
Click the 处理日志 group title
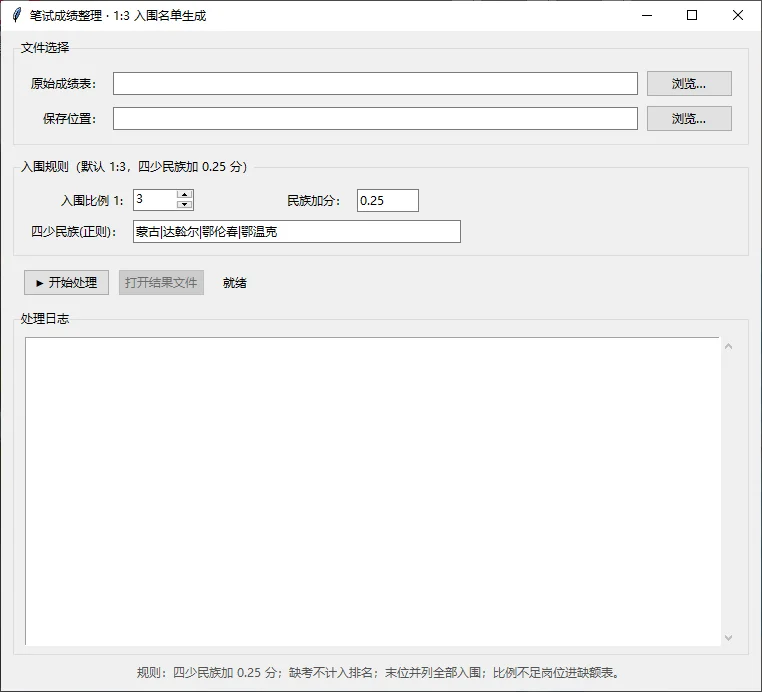45,319
